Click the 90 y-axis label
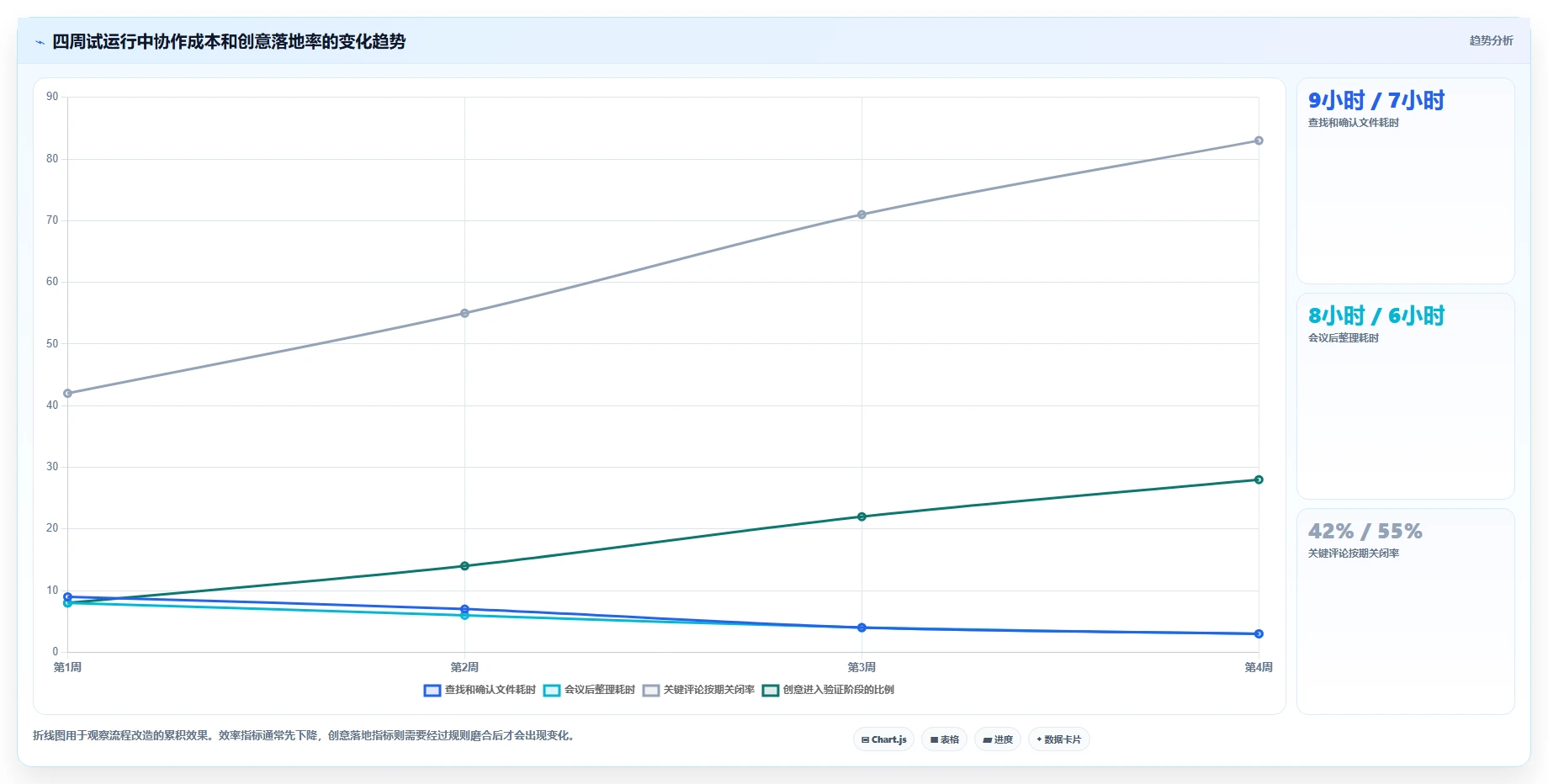The height and width of the screenshot is (784, 1548). point(52,97)
